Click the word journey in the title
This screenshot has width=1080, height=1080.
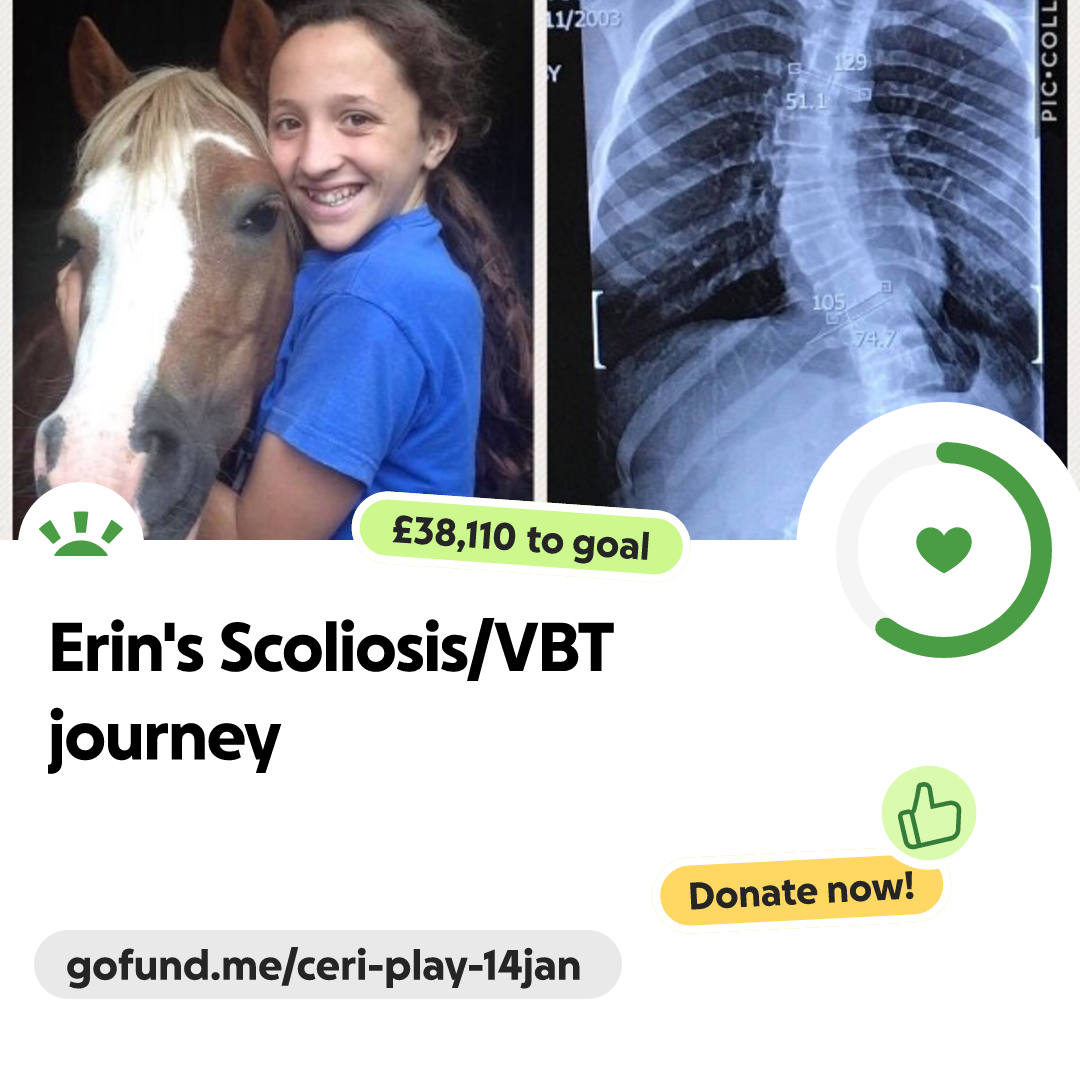point(164,740)
